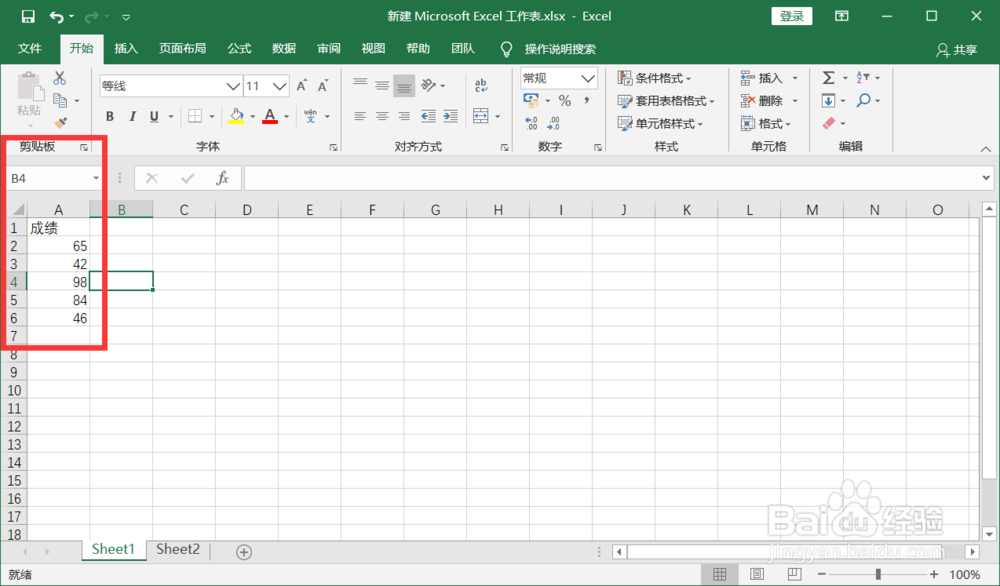The width and height of the screenshot is (1000, 586).
Task: Click the text orientation icon
Action: [x=429, y=85]
